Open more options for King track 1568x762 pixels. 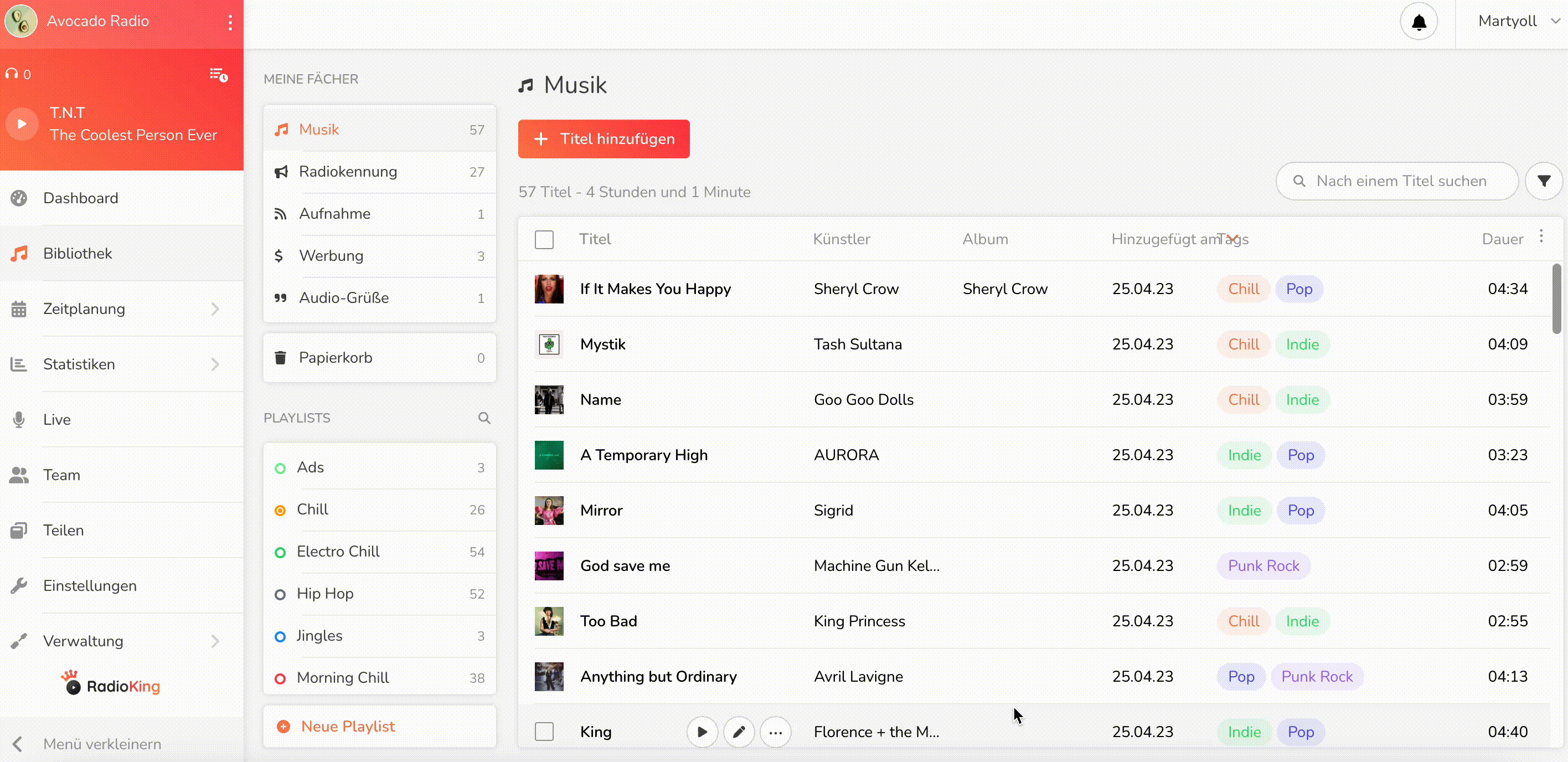[x=776, y=732]
